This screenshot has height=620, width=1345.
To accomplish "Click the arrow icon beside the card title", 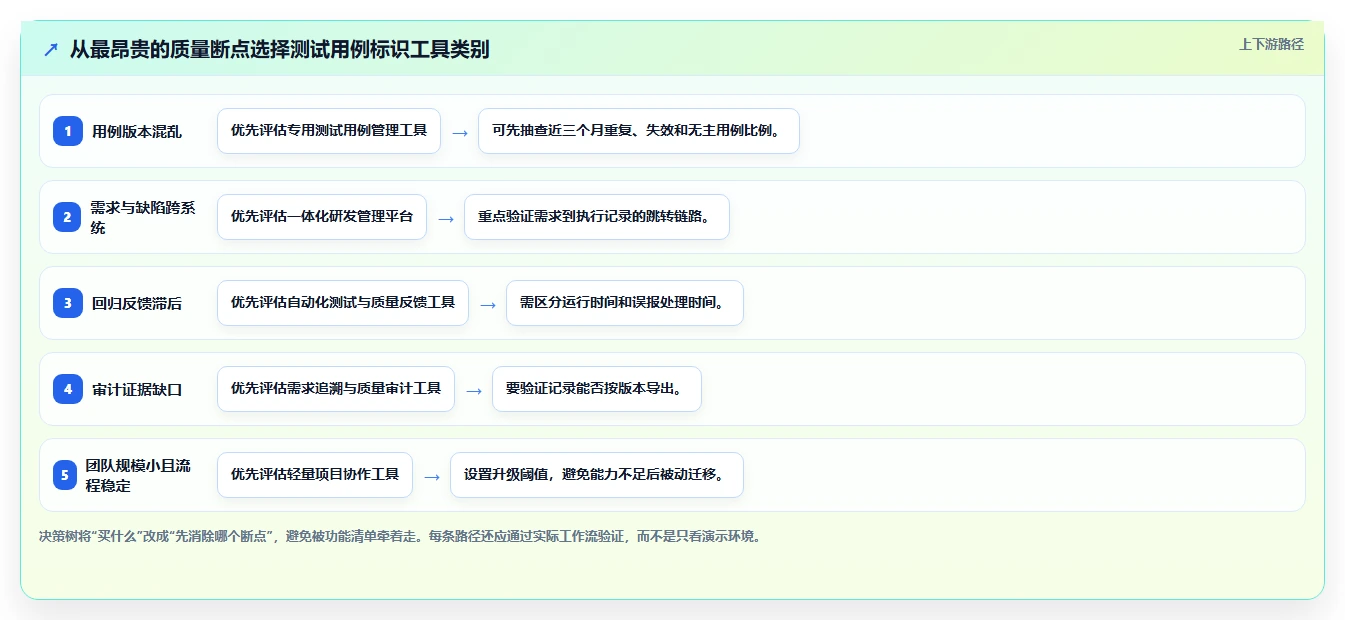I will 51,50.
